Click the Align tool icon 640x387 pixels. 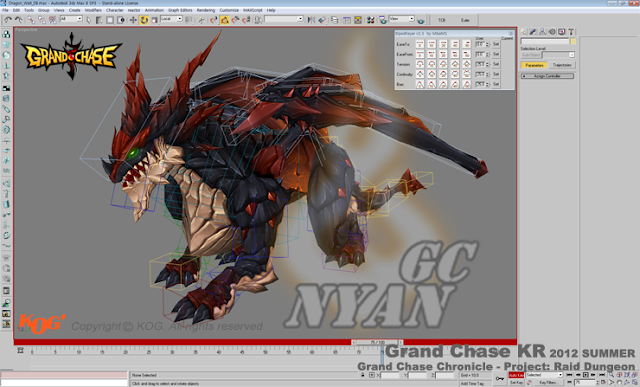322,20
